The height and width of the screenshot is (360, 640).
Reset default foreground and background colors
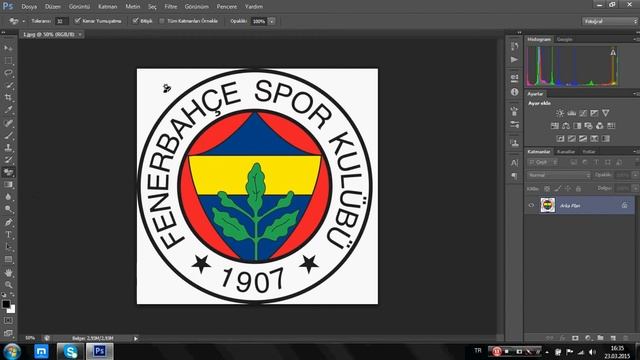[x=4, y=295]
